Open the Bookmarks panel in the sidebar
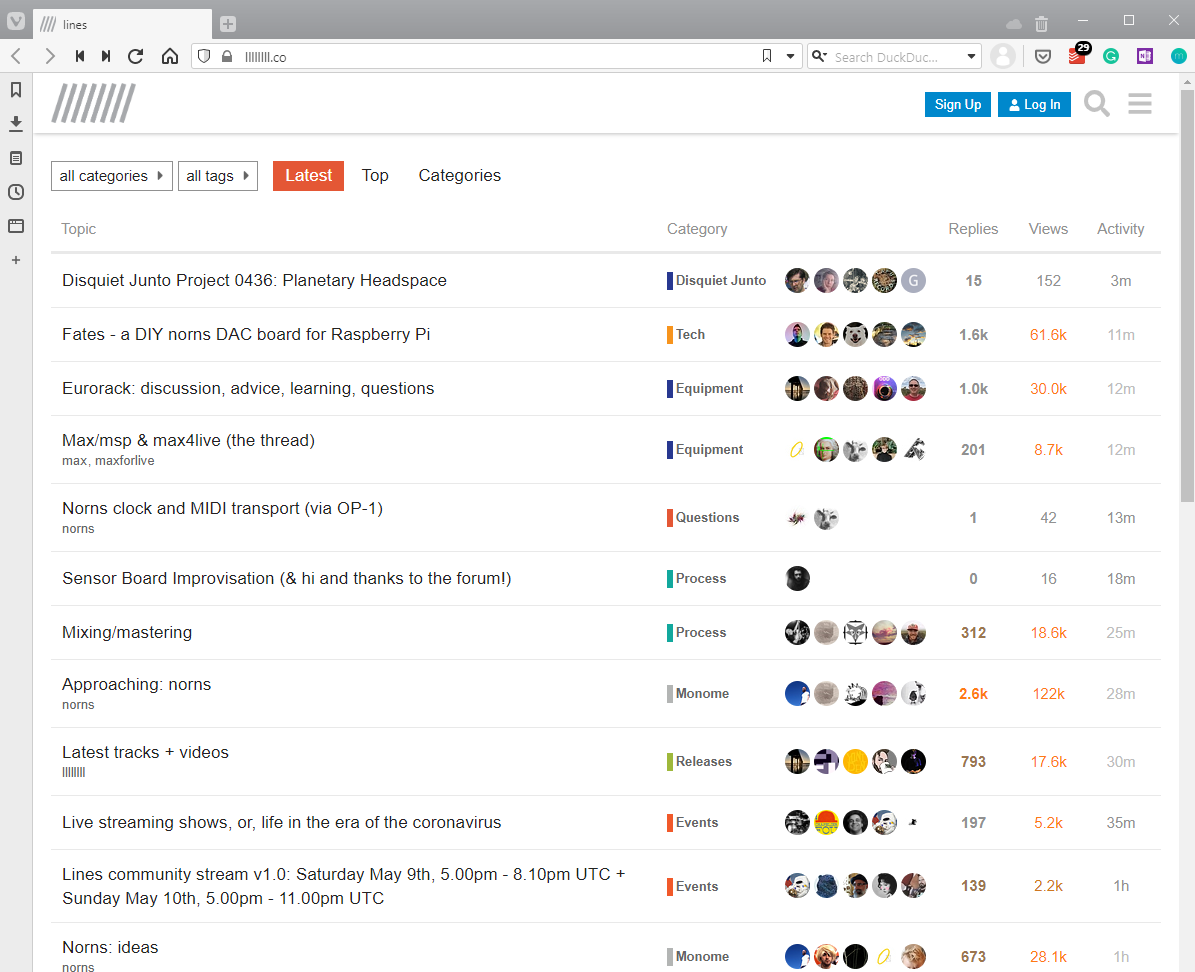 (x=16, y=90)
